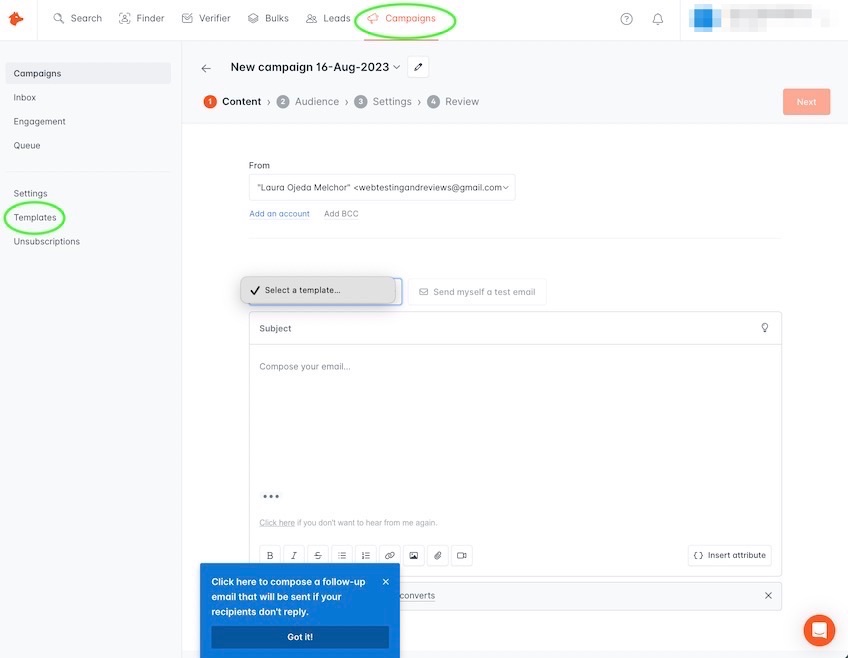Image resolution: width=848 pixels, height=658 pixels.
Task: Insert a hyperlink
Action: (390, 555)
